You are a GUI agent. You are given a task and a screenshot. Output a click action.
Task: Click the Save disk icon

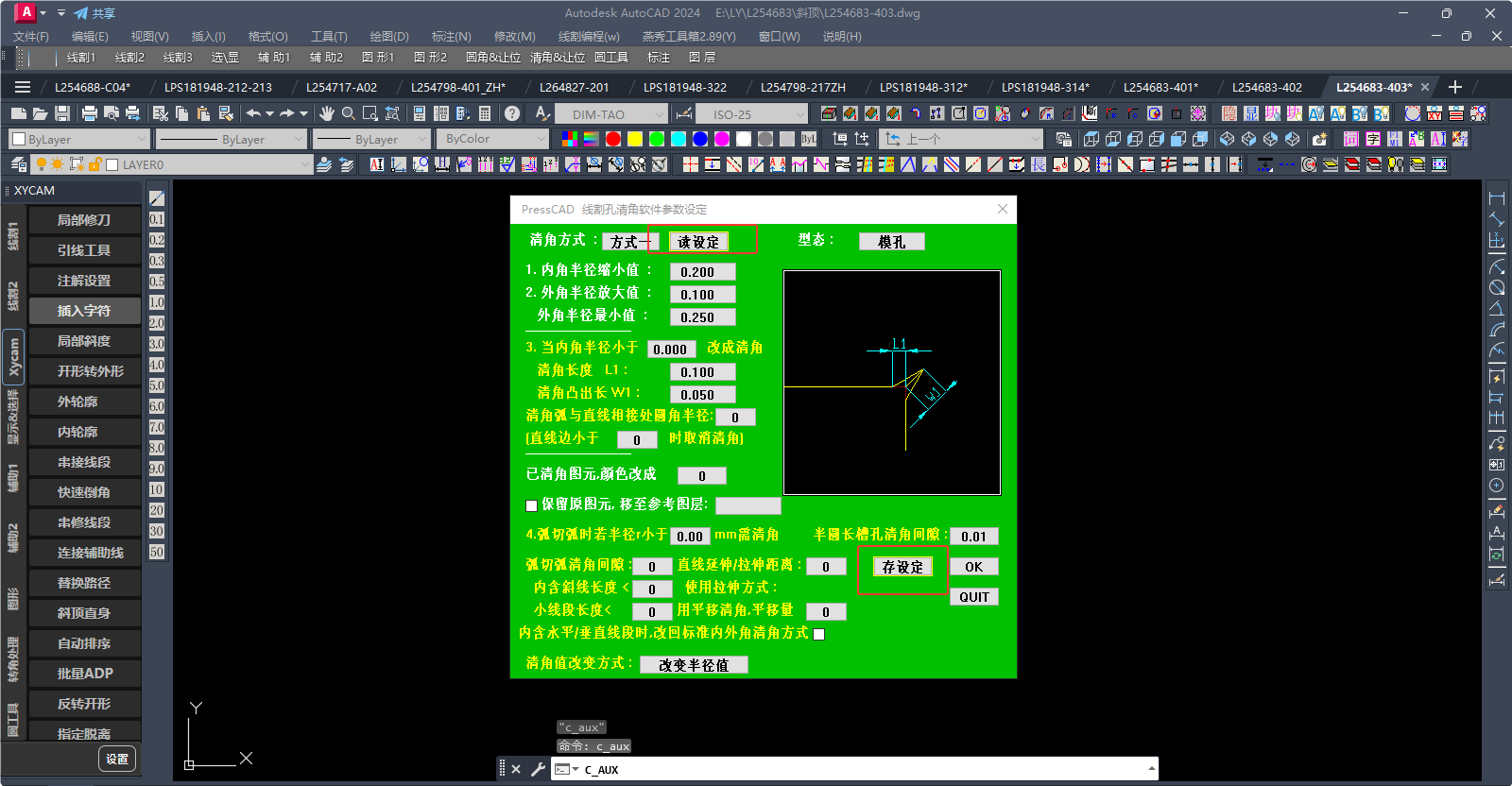[62, 113]
